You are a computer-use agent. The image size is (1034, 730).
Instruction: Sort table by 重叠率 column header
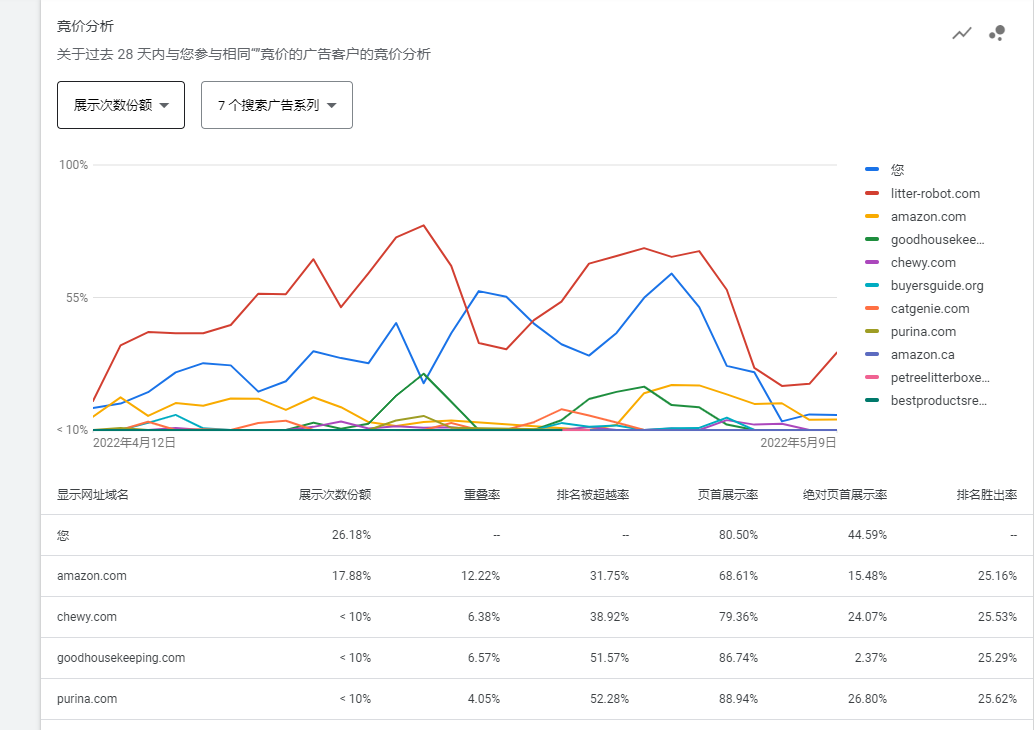(x=481, y=494)
